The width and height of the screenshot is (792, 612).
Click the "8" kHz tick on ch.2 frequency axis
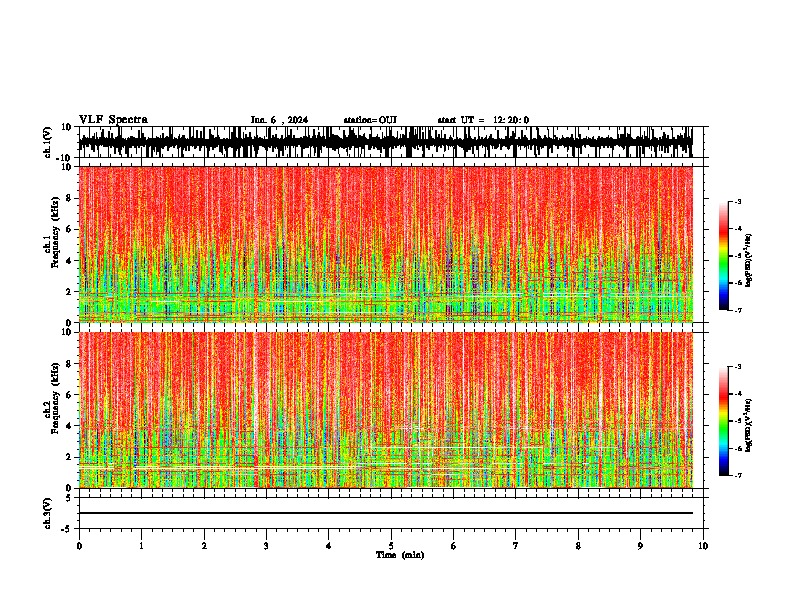[69, 364]
